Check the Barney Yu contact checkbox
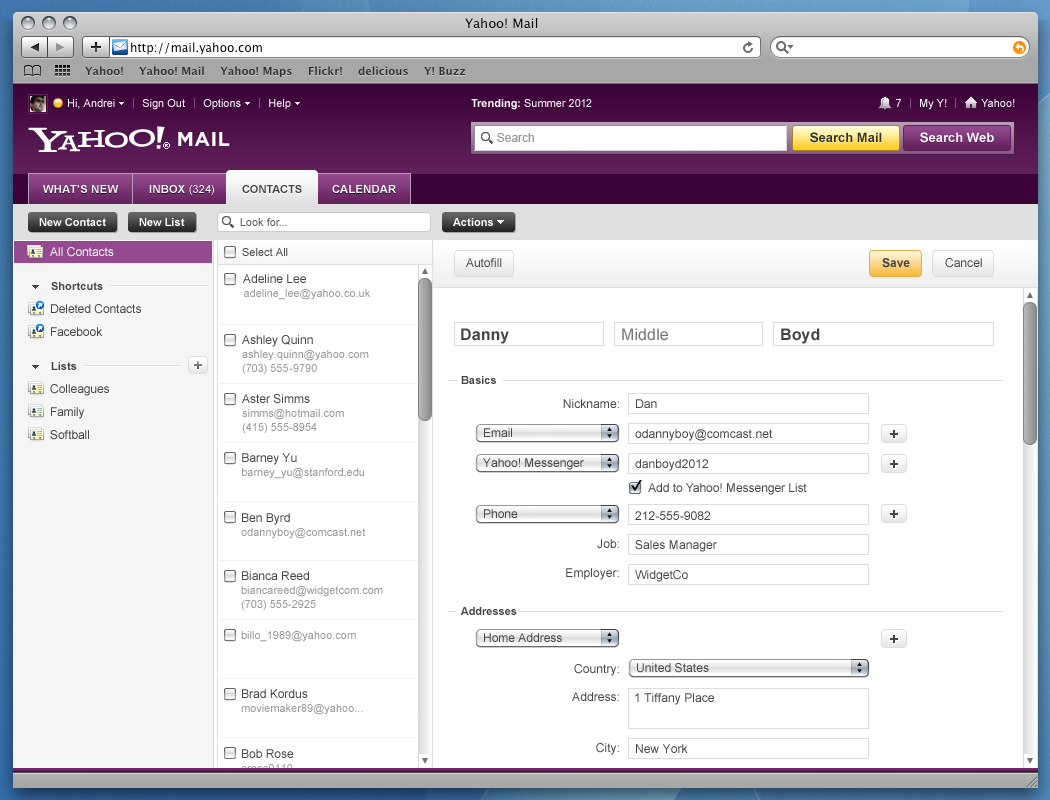Viewport: 1050px width, 800px height. (x=230, y=458)
